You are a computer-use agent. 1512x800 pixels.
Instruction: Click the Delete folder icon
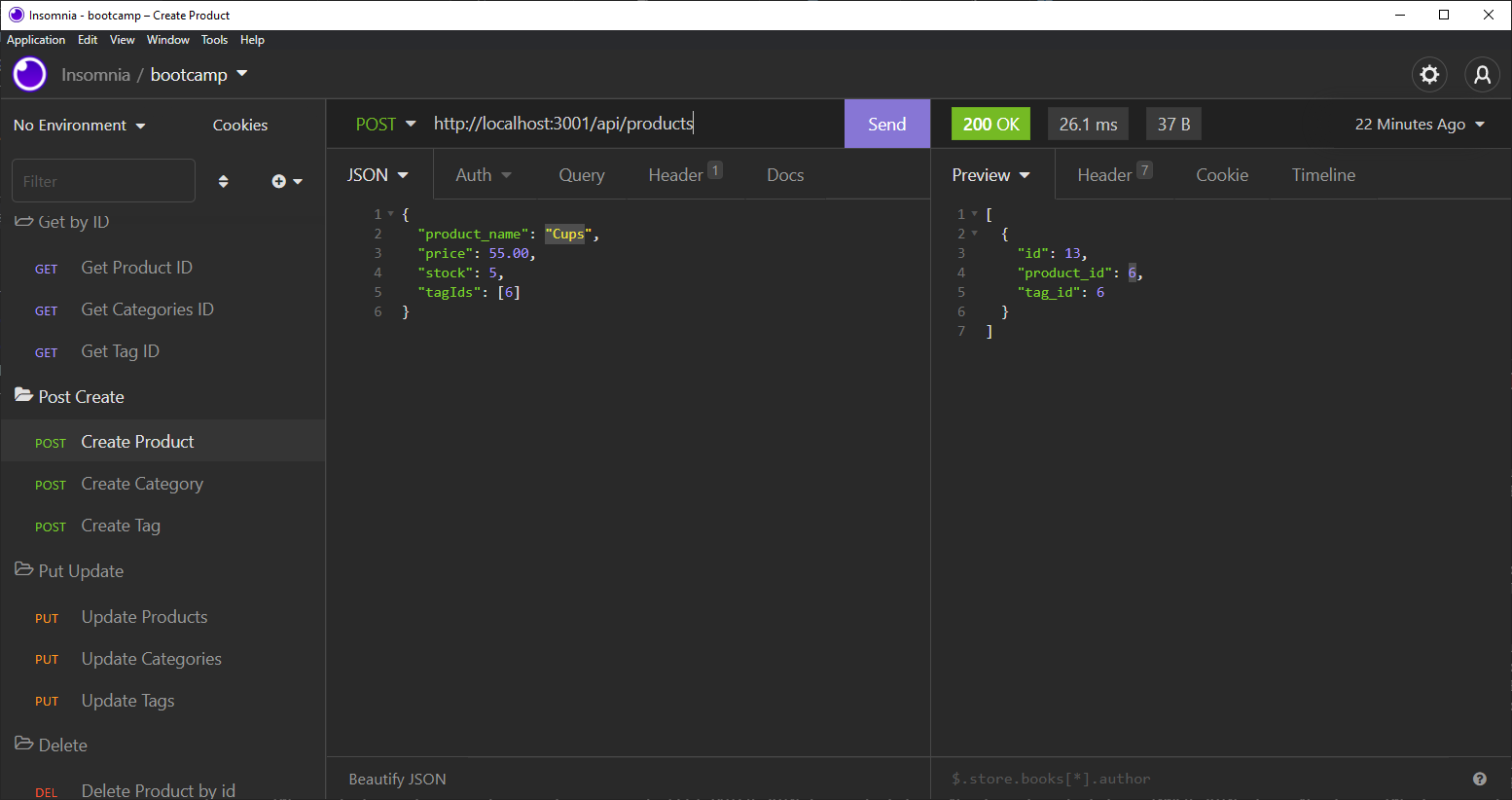point(23,744)
